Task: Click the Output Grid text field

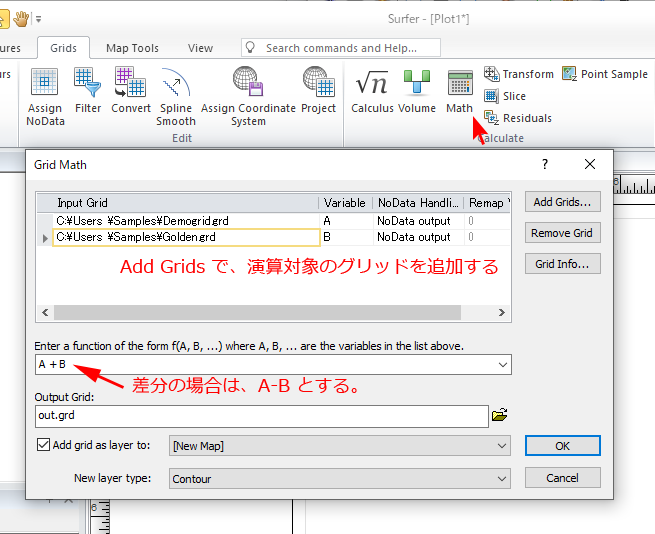Action: (x=260, y=415)
